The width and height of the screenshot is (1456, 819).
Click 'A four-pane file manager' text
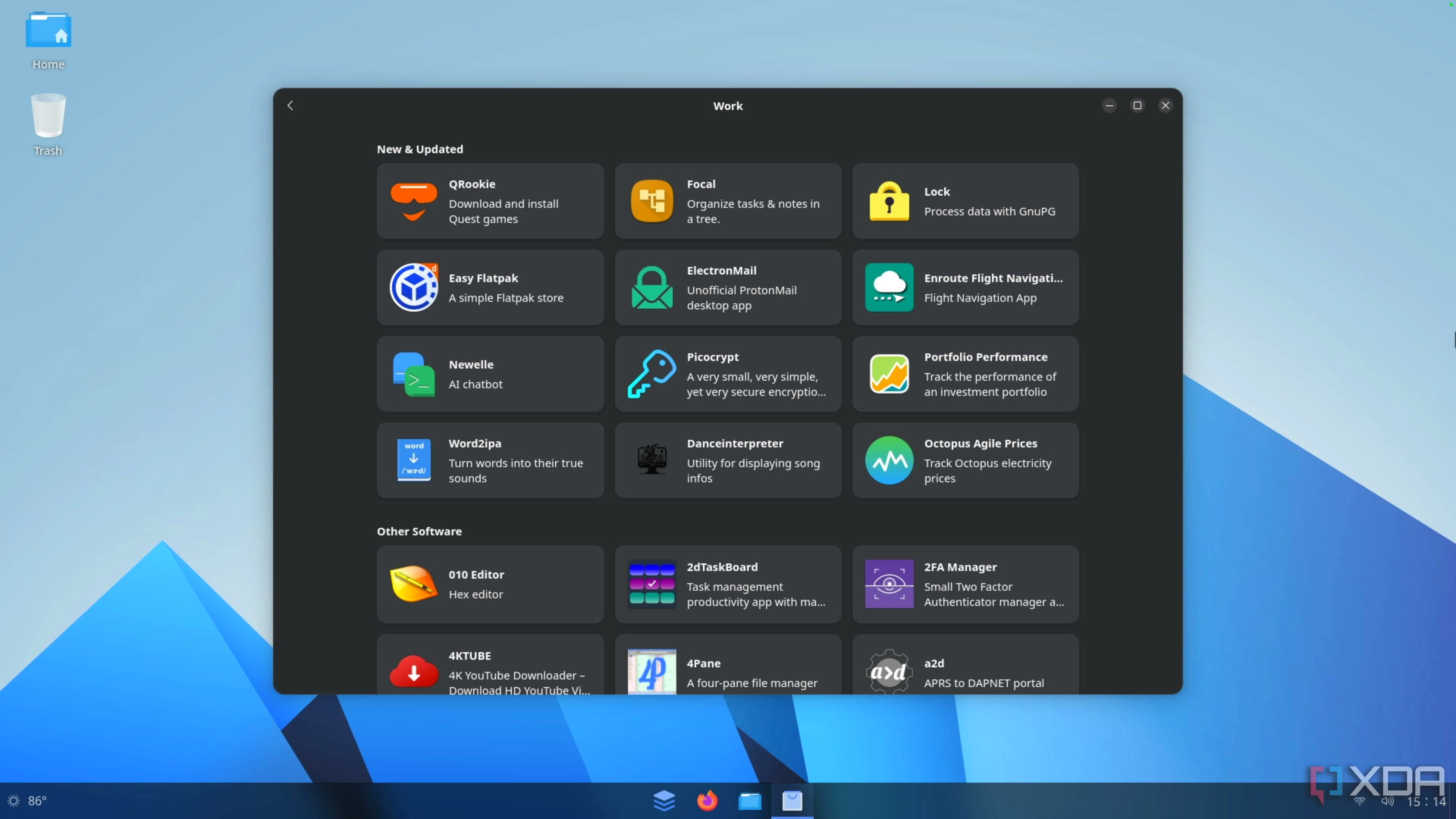[x=752, y=683]
